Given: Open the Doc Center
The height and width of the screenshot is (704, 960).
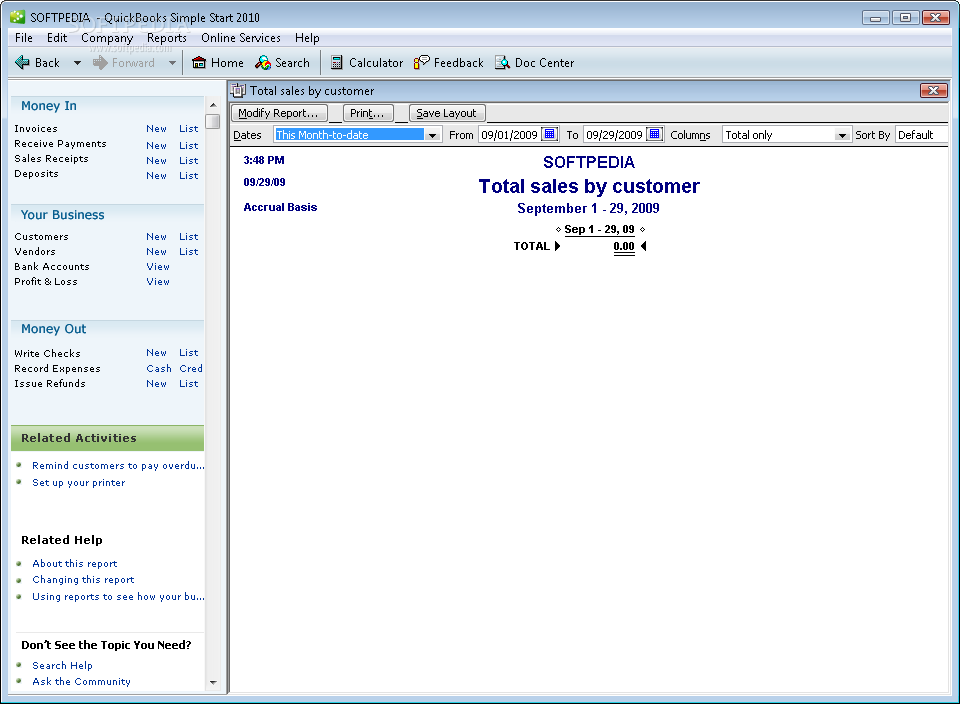Looking at the screenshot, I should click(x=534, y=62).
